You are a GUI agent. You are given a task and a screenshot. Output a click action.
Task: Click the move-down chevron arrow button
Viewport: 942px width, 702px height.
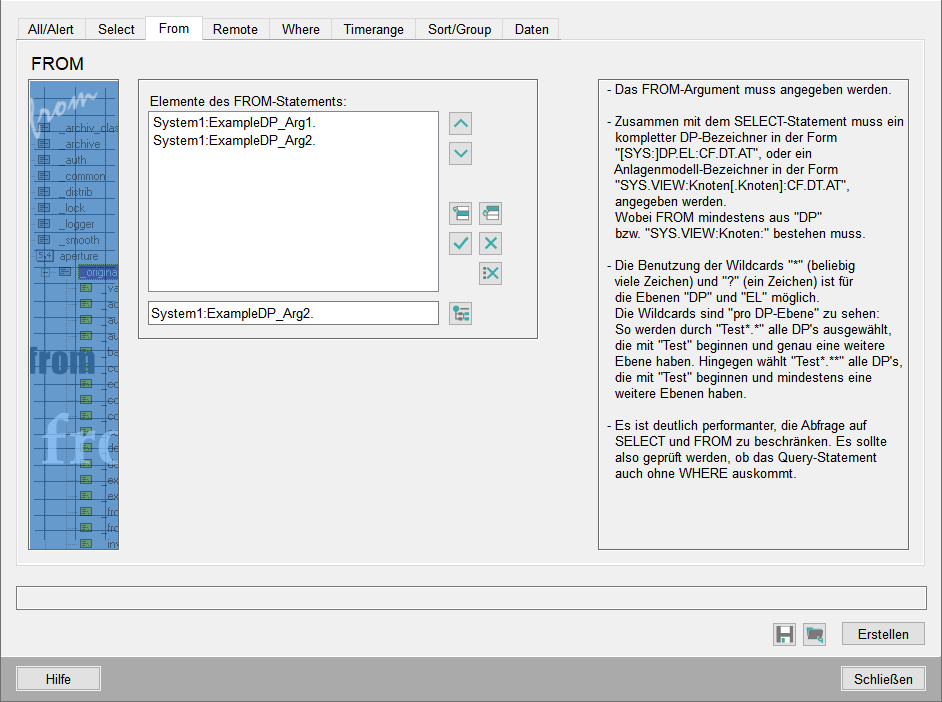(x=460, y=154)
